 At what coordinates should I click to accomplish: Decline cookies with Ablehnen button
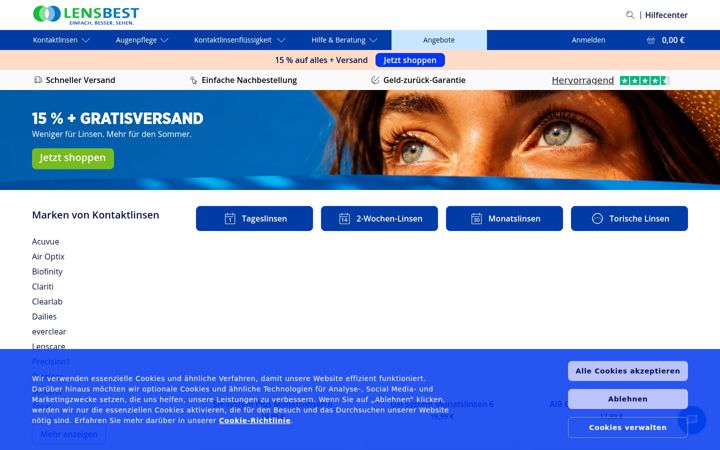point(628,399)
